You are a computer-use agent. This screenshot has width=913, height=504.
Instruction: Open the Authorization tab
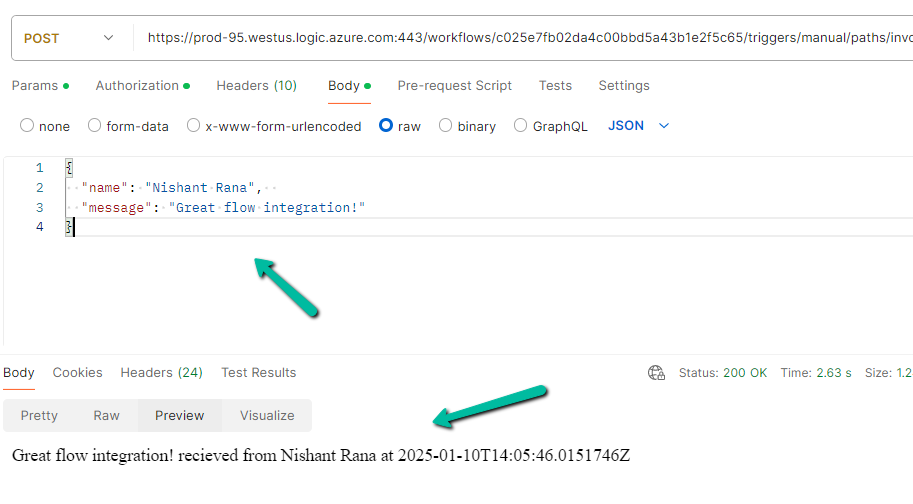tap(143, 86)
